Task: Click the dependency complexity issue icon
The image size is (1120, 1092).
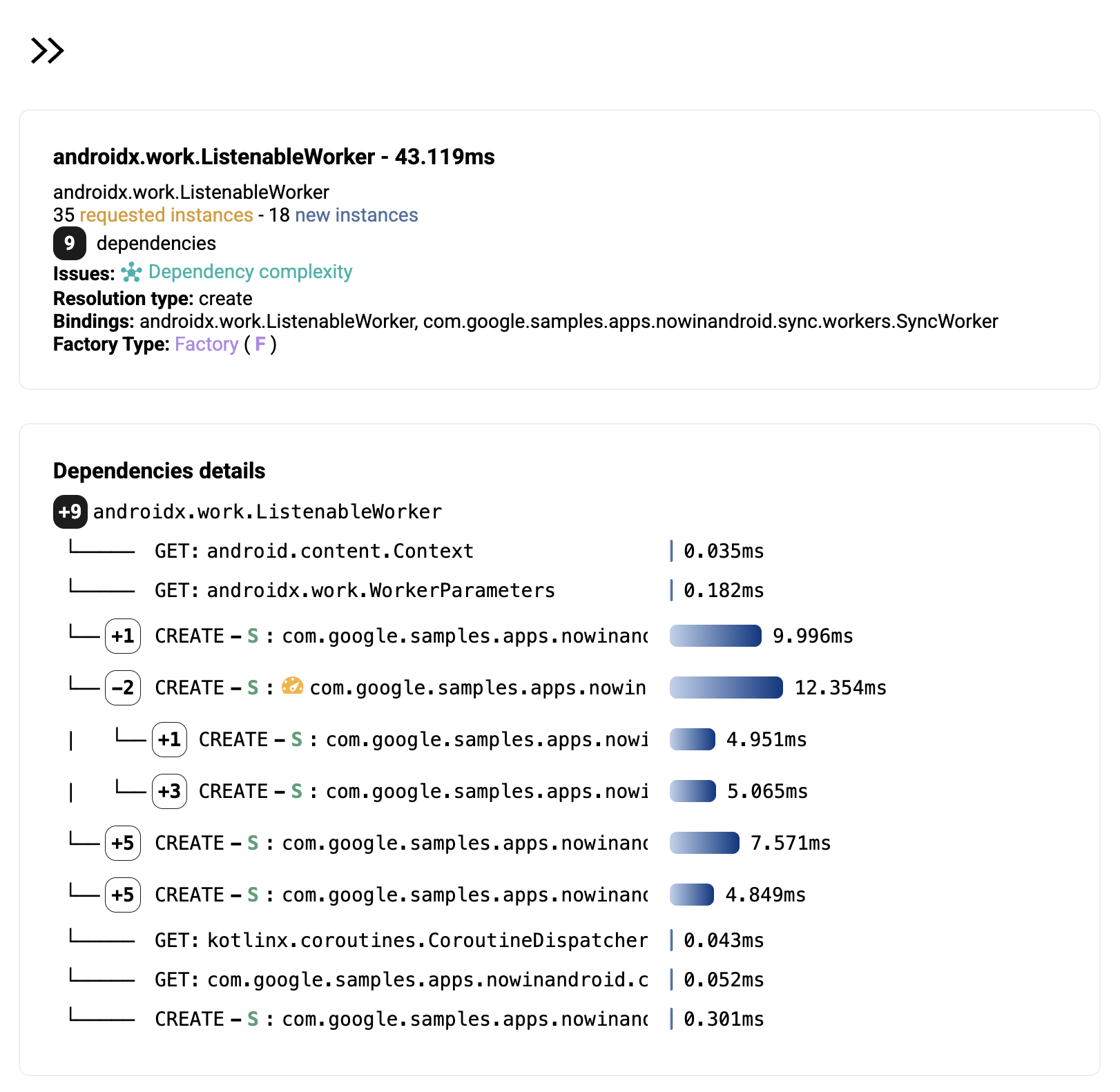Action: 131,273
